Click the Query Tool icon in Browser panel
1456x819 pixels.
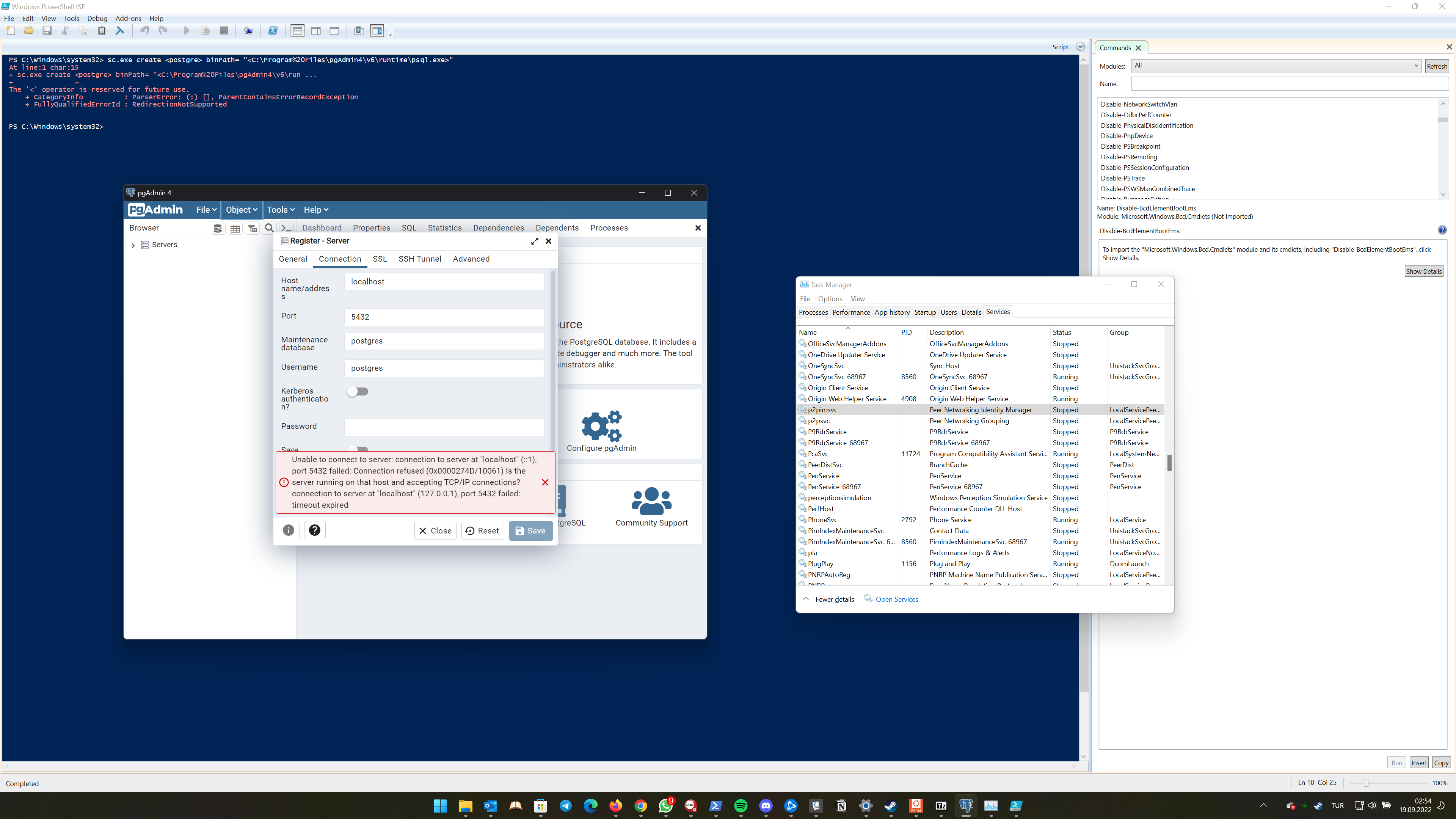point(218,228)
